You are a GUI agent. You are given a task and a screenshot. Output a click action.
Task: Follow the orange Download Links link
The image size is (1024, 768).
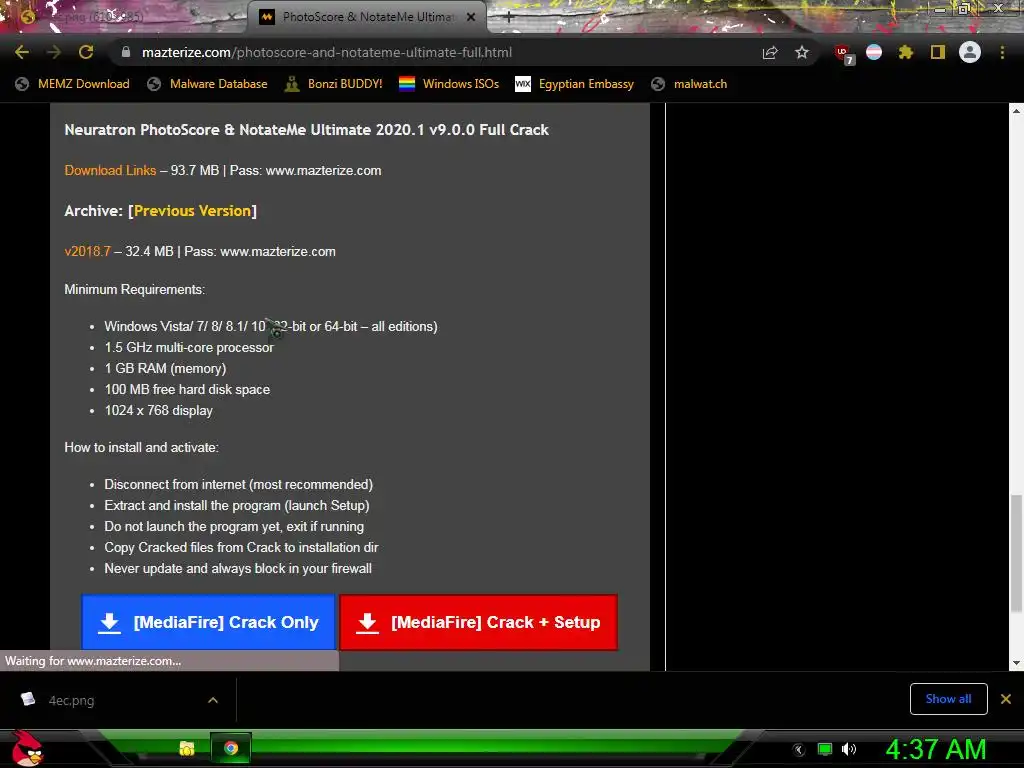pos(110,170)
